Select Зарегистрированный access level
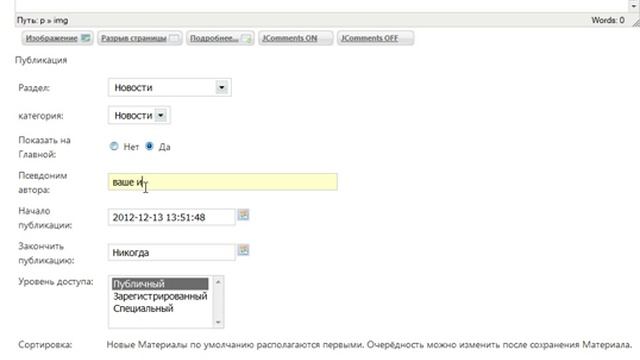 (x=160, y=296)
